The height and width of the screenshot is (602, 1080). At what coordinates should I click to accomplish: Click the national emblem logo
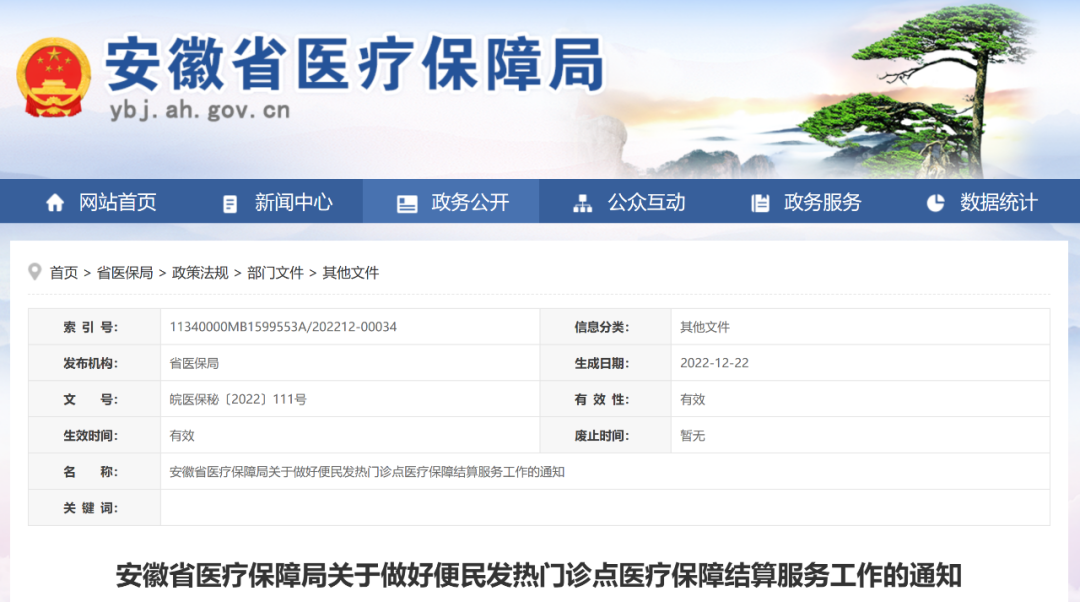[x=54, y=77]
